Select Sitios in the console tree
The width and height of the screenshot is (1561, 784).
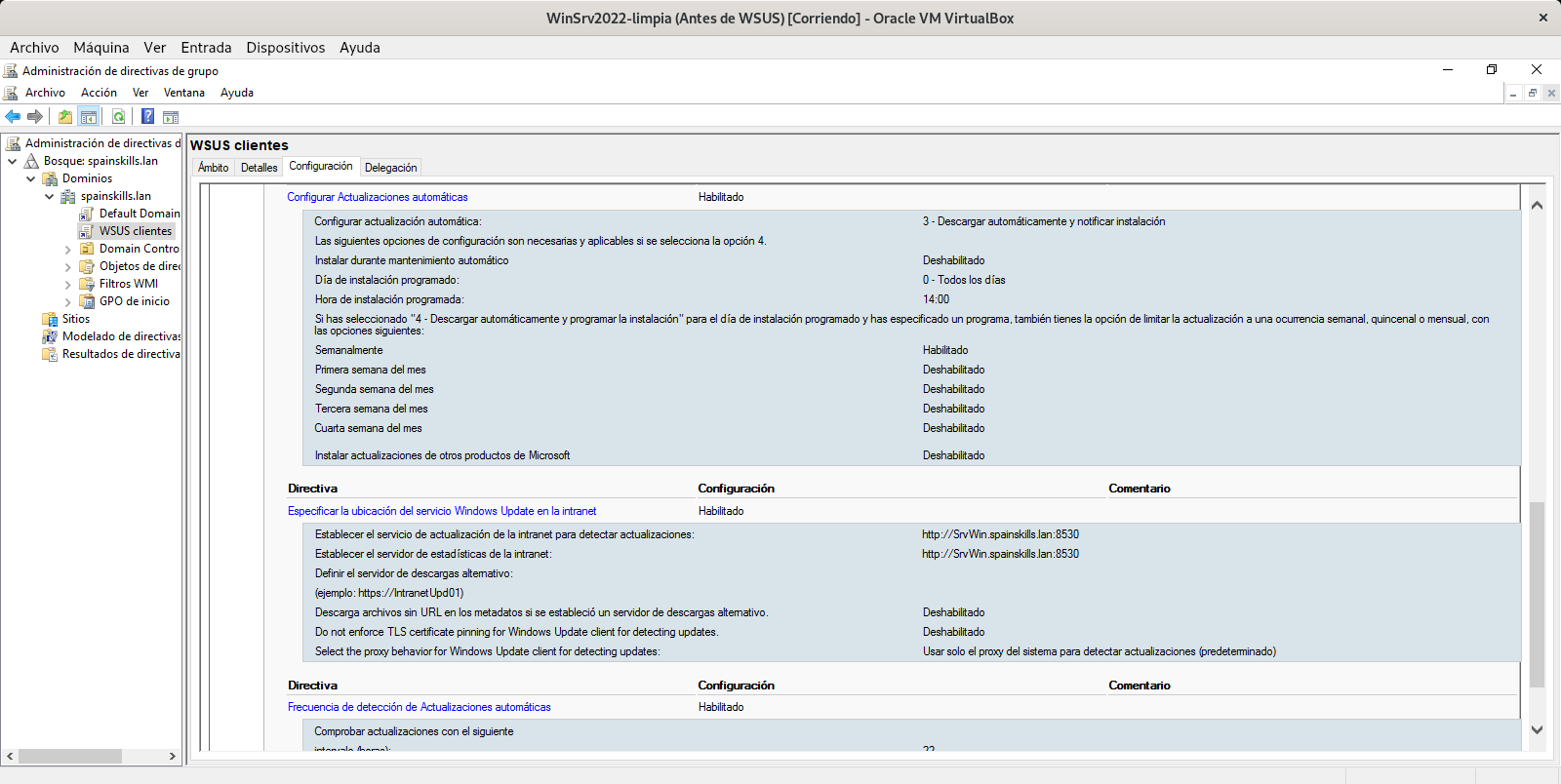point(76,319)
